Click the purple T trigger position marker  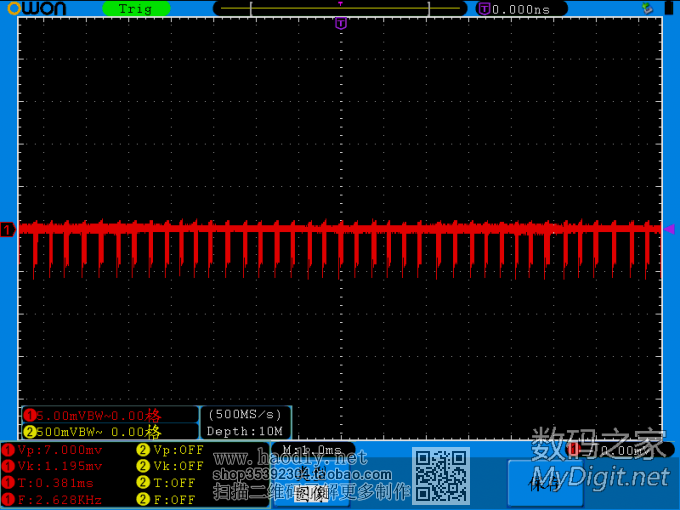pos(341,23)
